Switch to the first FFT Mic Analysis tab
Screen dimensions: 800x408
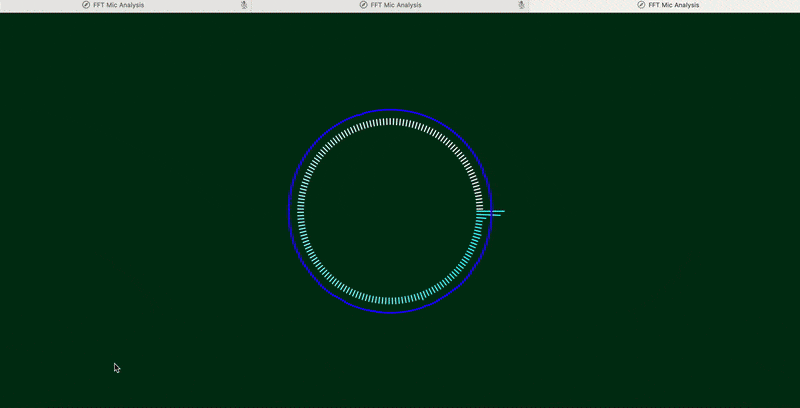point(126,5)
